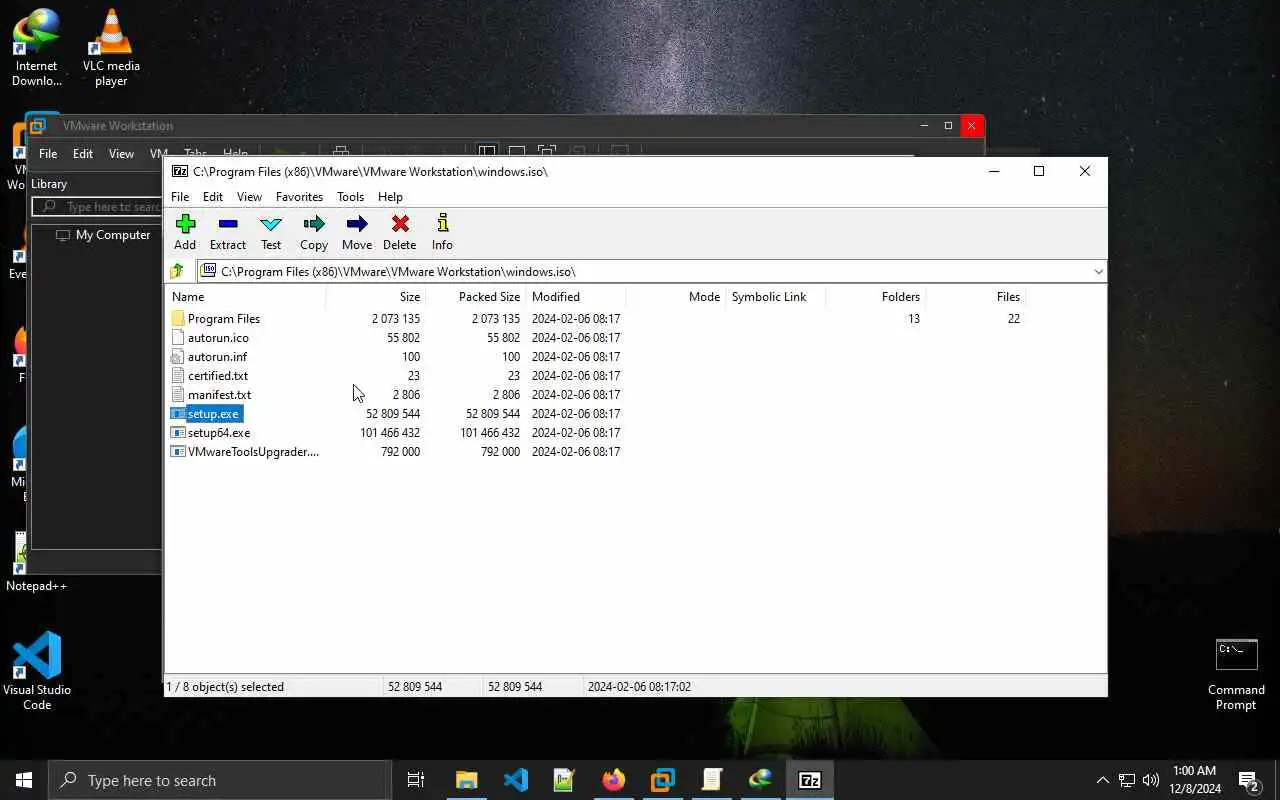Viewport: 1280px width, 800px height.
Task: Click the 7-Zip taskbar icon
Action: click(x=810, y=780)
